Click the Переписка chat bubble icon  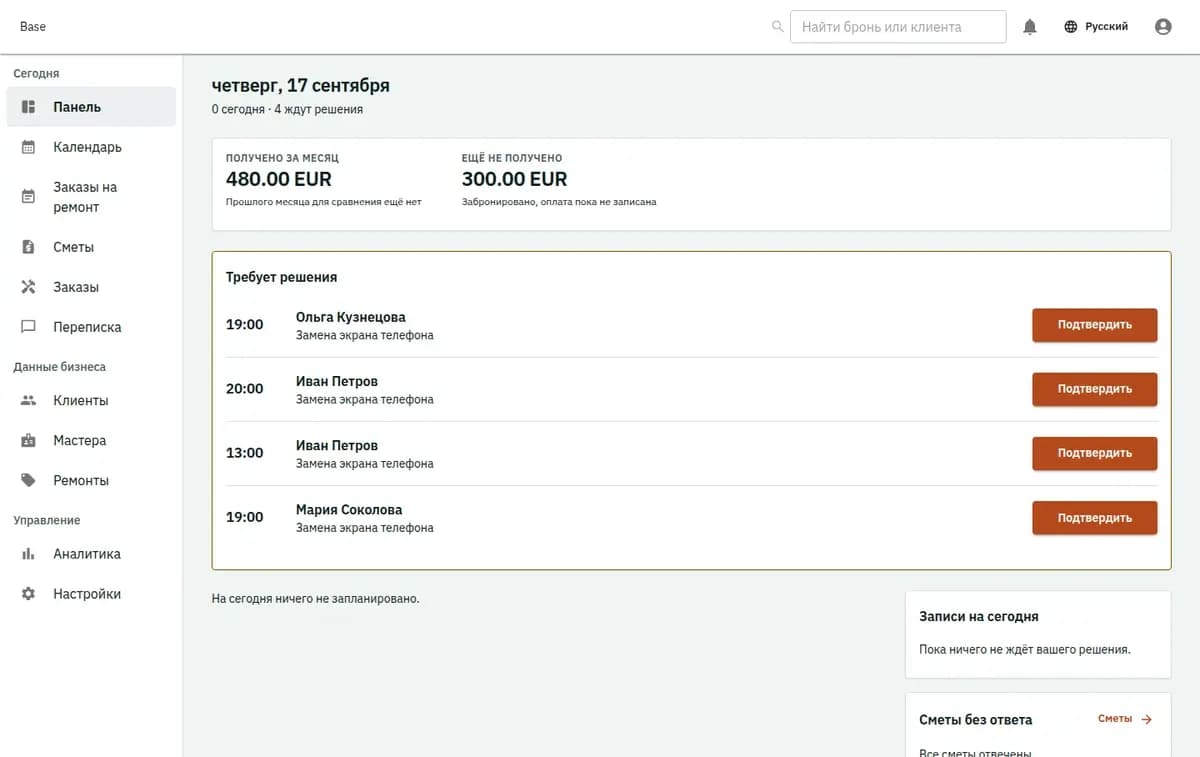[x=29, y=327]
